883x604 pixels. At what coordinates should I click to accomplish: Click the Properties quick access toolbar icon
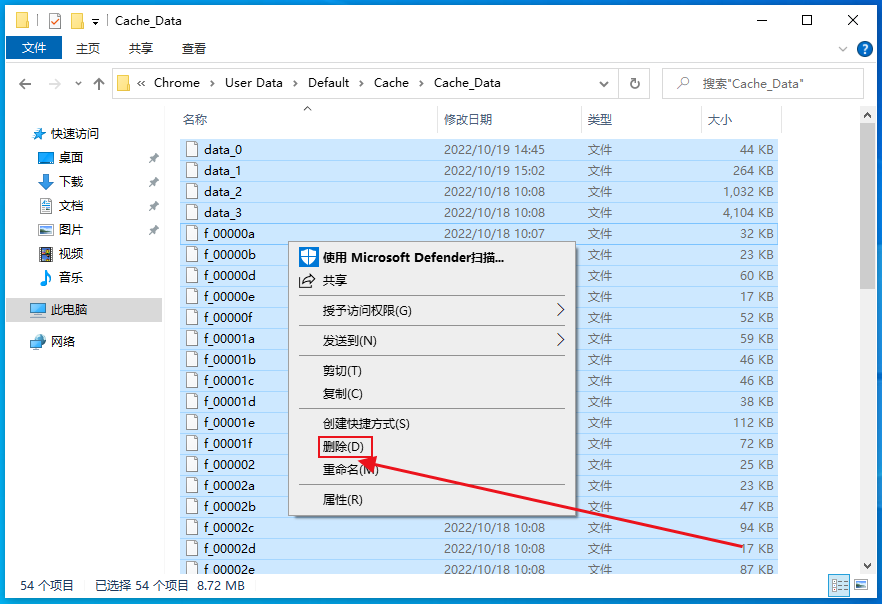point(55,21)
